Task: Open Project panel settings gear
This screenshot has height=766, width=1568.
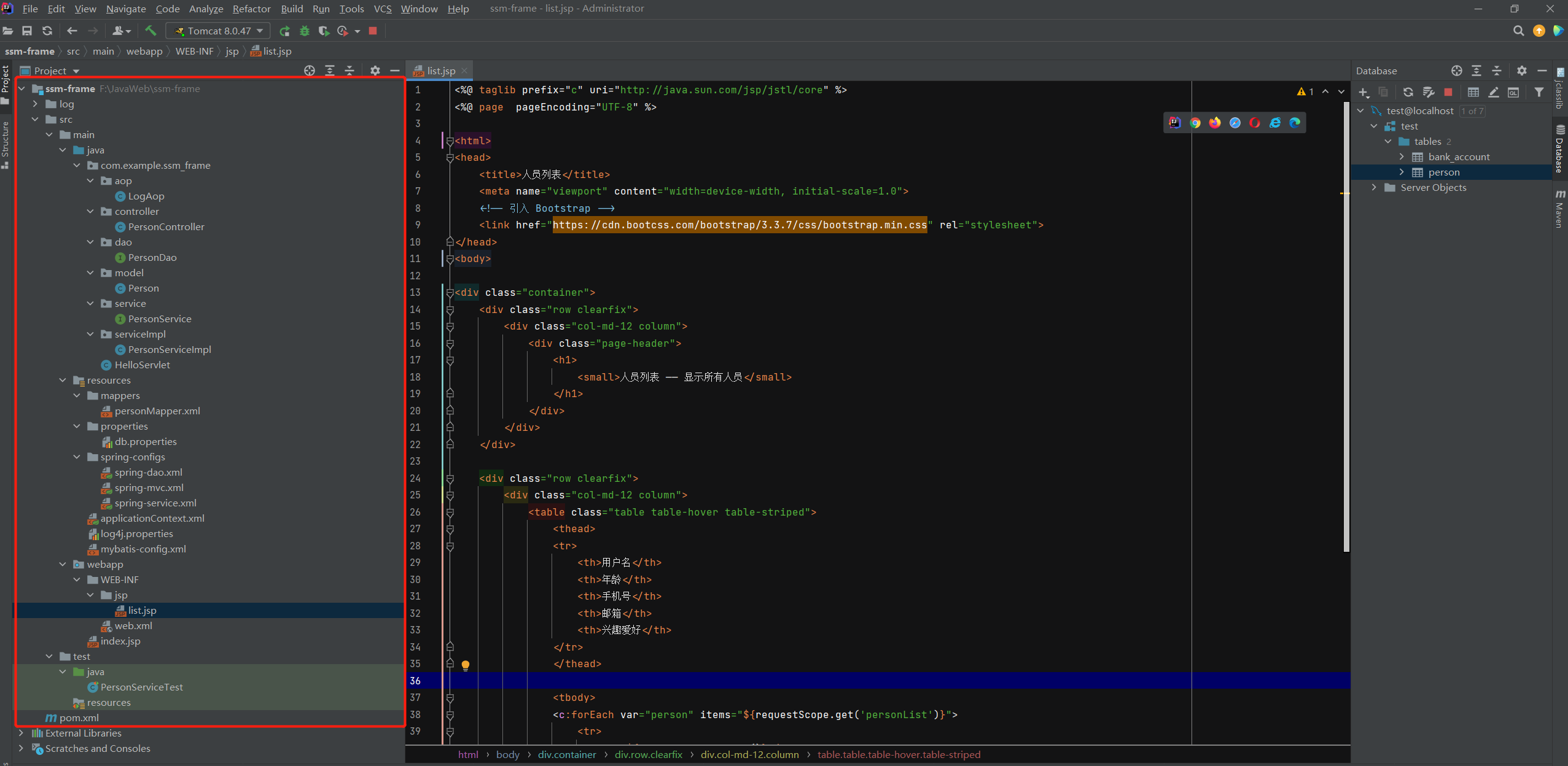Action: point(375,71)
